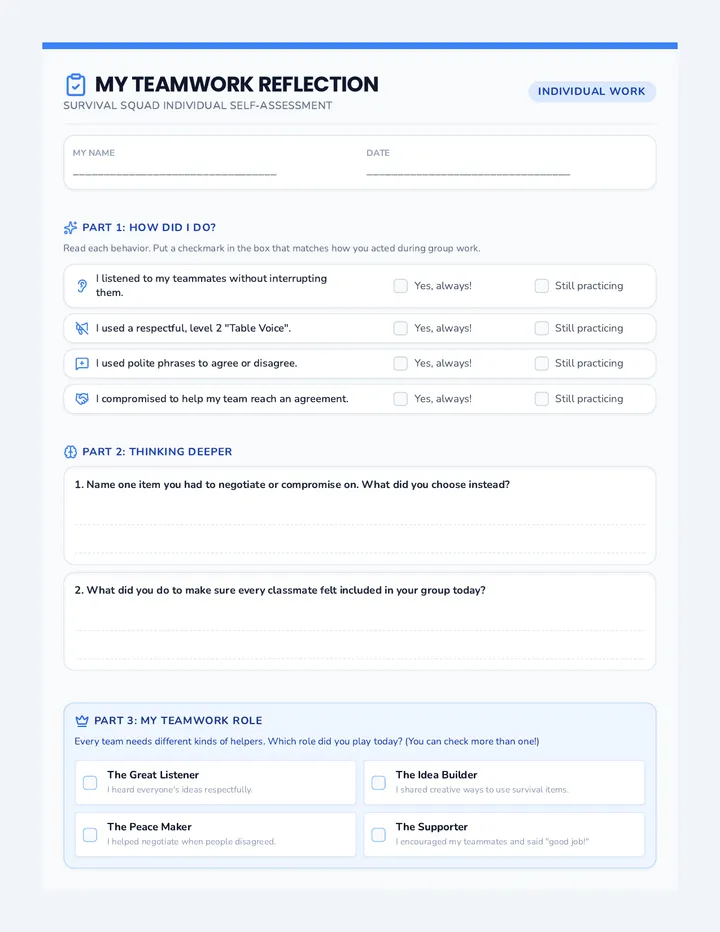The width and height of the screenshot is (720, 932).
Task: Click the handshake compromise icon
Action: pyautogui.click(x=82, y=399)
